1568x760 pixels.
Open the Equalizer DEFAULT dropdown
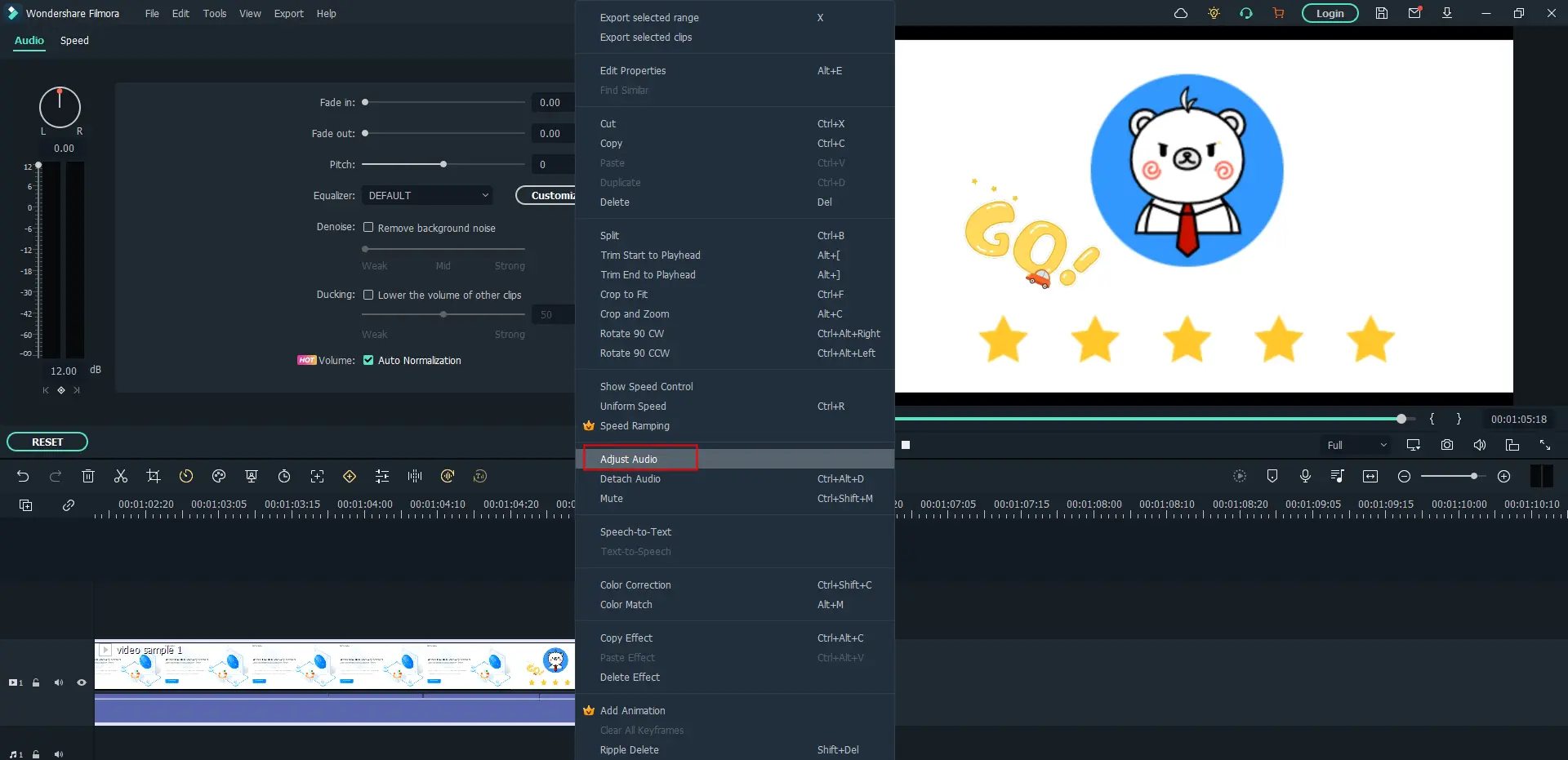coord(427,195)
